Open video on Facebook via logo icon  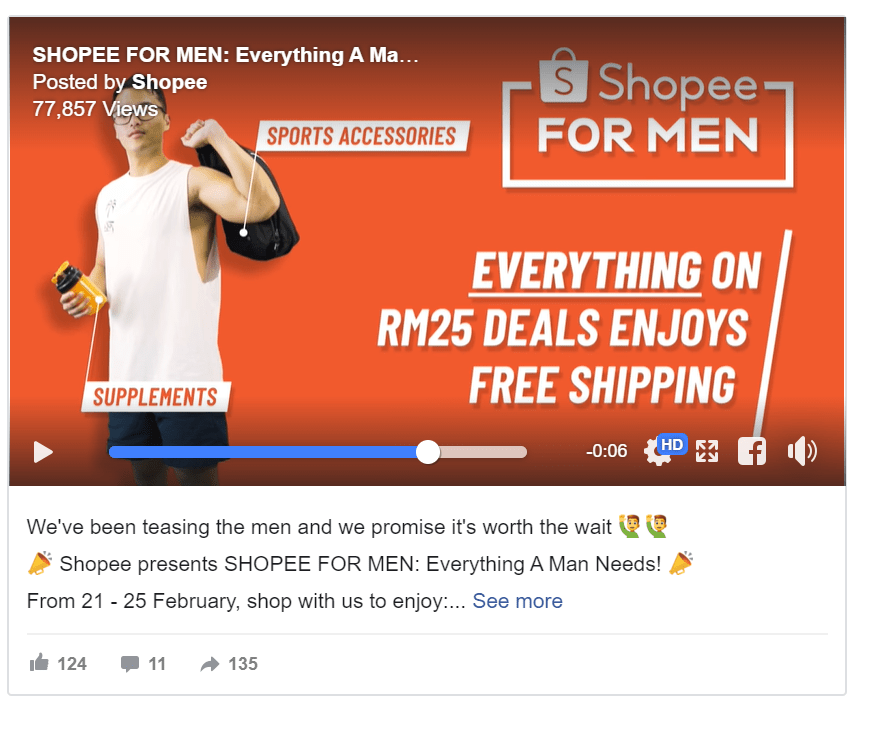pyautogui.click(x=752, y=451)
